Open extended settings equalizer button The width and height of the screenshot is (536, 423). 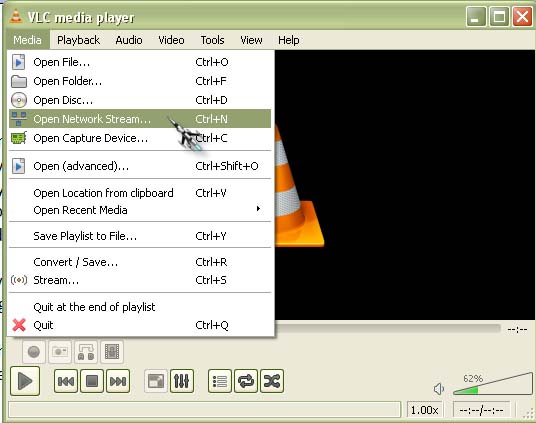coord(182,381)
